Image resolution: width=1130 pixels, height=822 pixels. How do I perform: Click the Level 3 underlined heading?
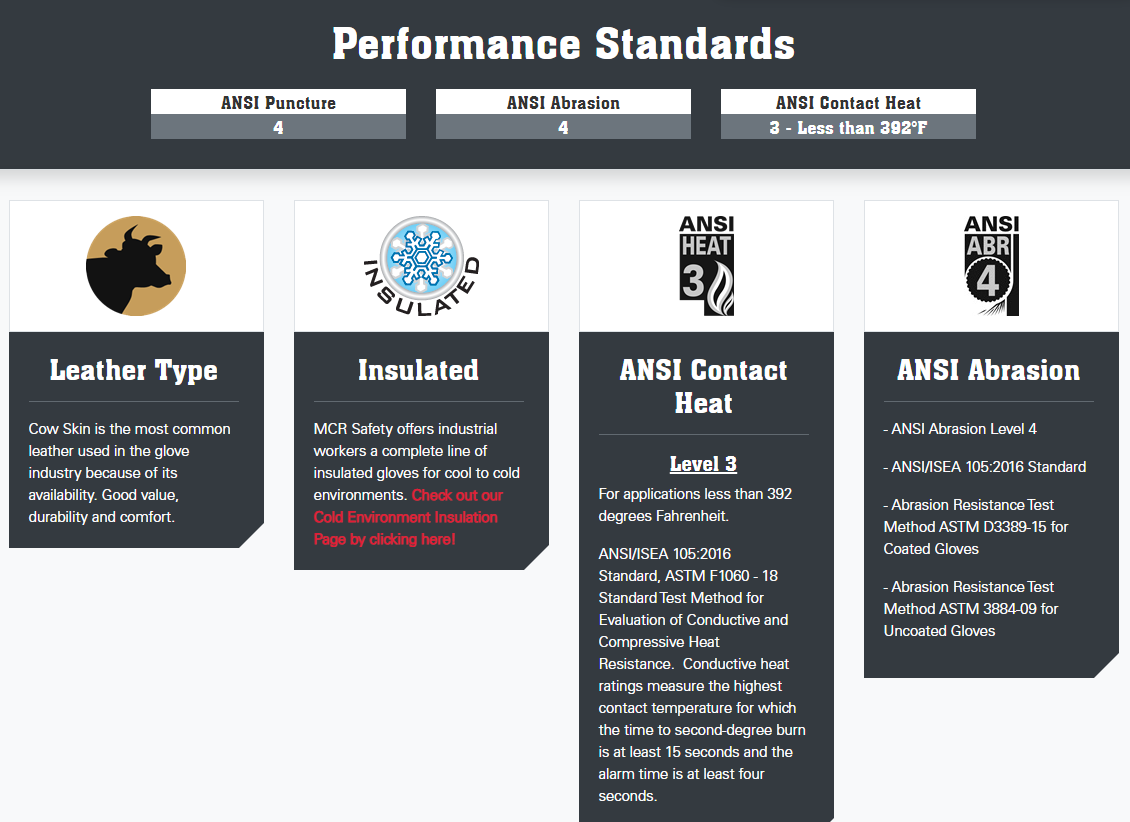pyautogui.click(x=703, y=464)
